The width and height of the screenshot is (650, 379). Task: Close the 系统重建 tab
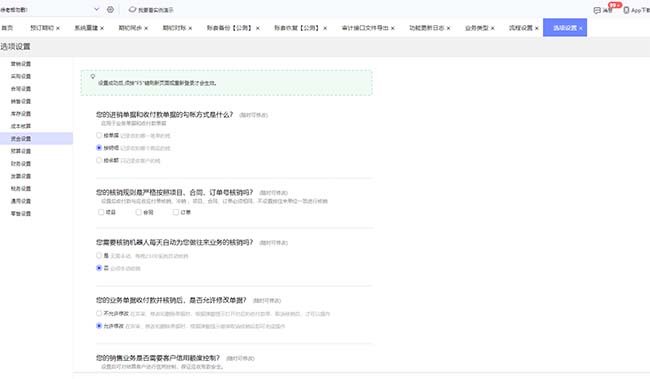point(102,28)
